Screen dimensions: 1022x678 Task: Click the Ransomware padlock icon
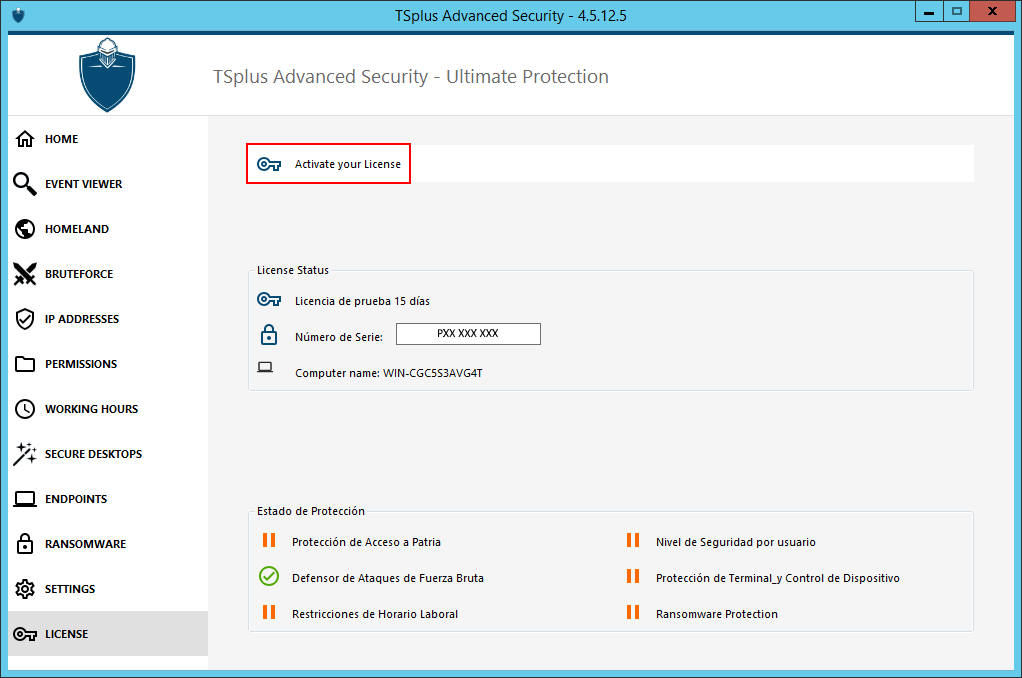[x=25, y=544]
